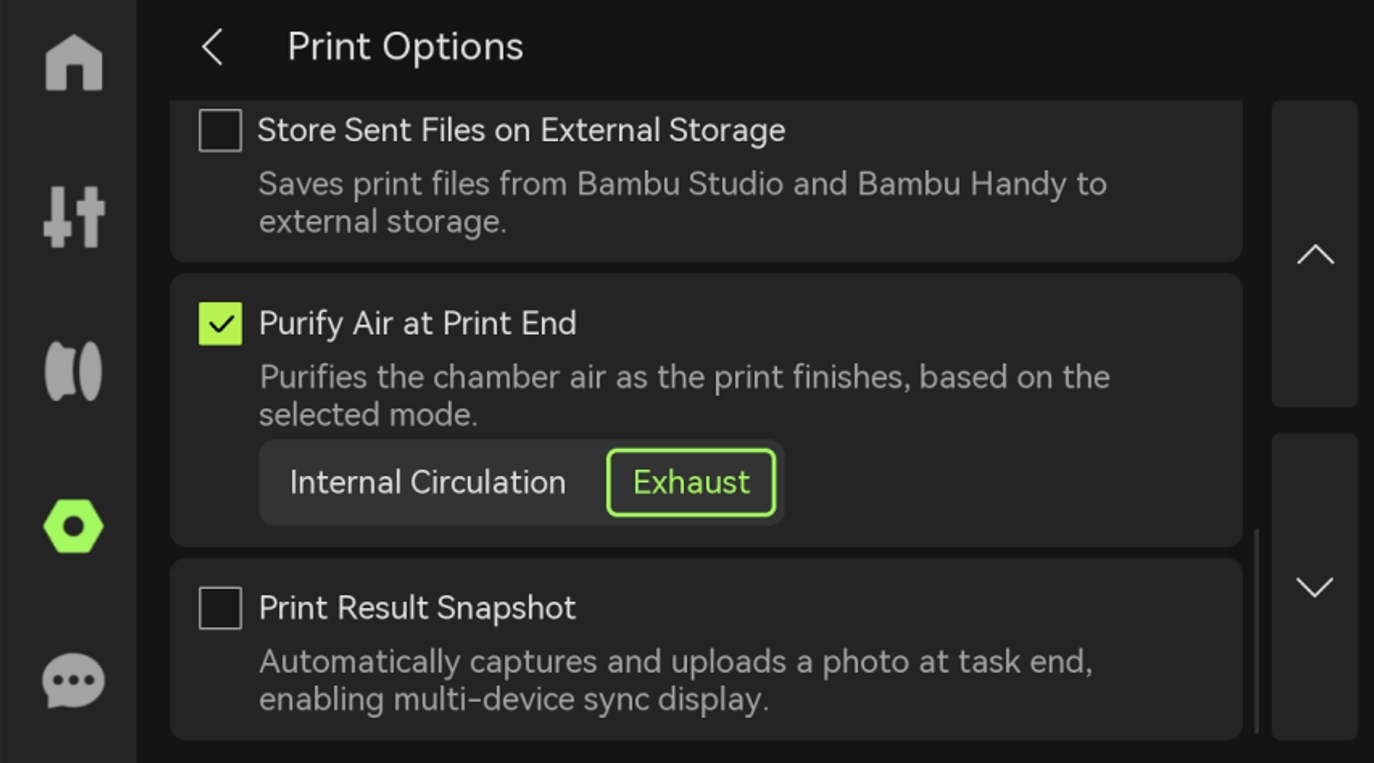Select Internal Circulation mode
This screenshot has width=1374, height=763.
[x=427, y=483]
